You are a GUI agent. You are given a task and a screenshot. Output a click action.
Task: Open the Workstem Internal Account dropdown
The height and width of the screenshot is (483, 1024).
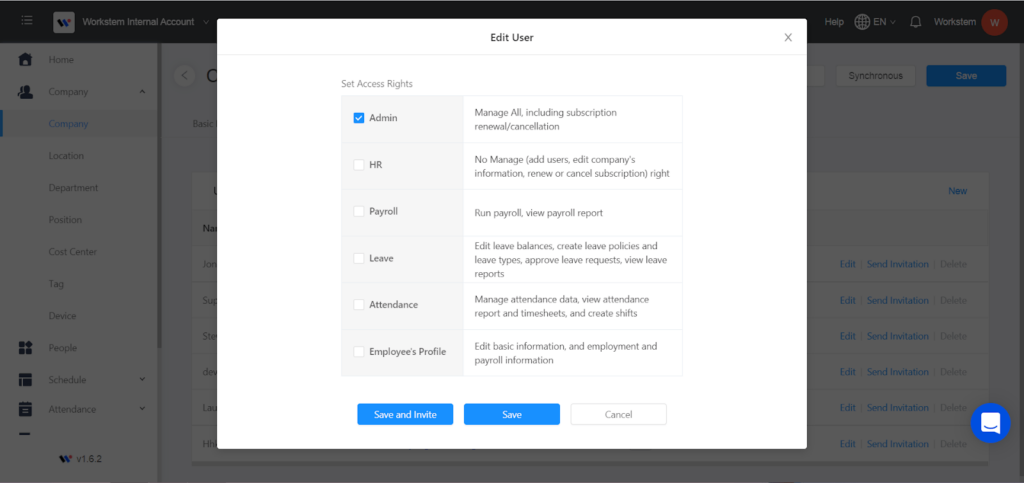pyautogui.click(x=205, y=22)
